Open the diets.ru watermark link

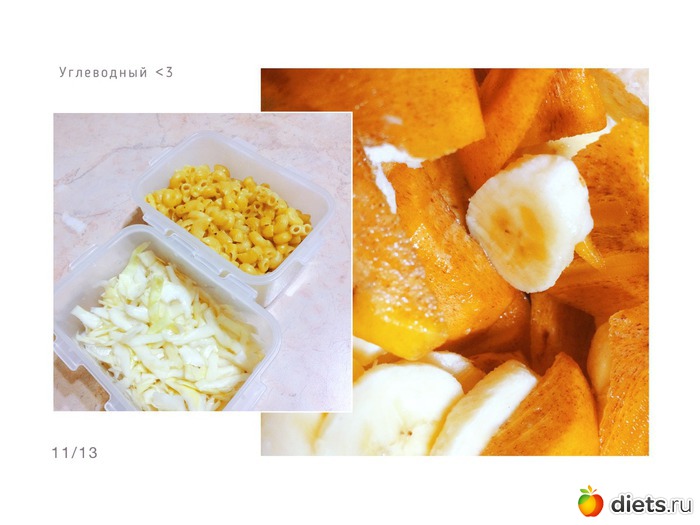[x=635, y=502]
